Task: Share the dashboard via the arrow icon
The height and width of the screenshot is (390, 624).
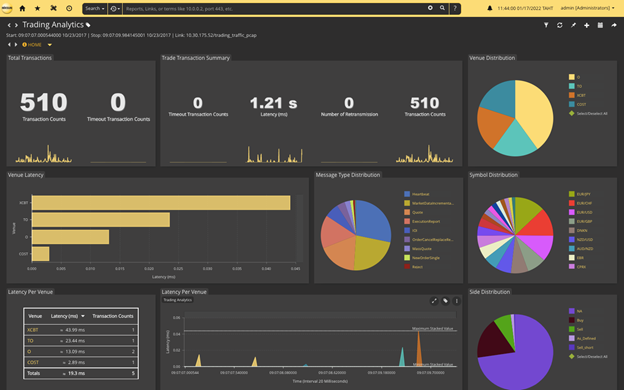Action: pos(614,25)
